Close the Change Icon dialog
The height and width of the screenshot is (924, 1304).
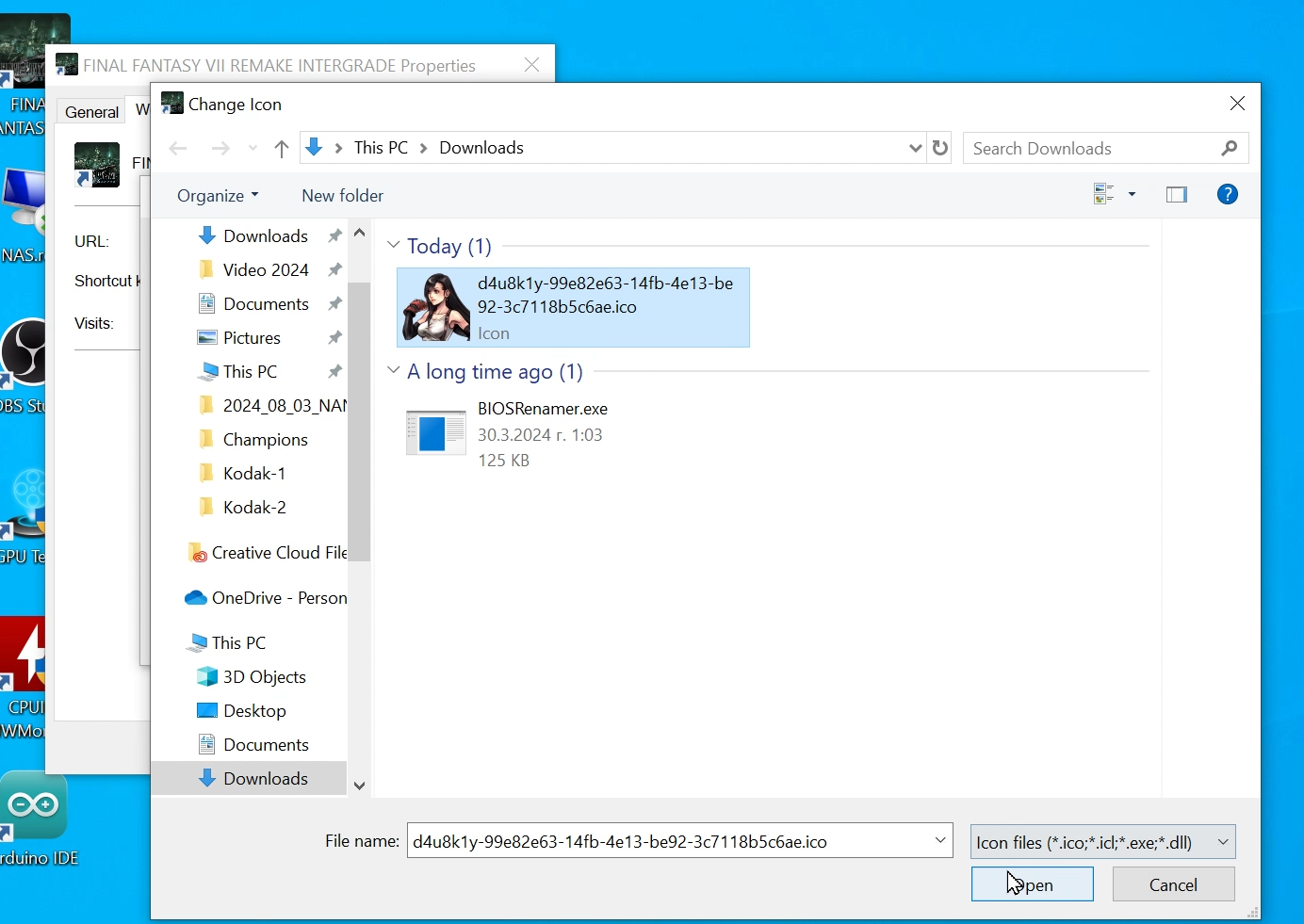[x=1238, y=104]
